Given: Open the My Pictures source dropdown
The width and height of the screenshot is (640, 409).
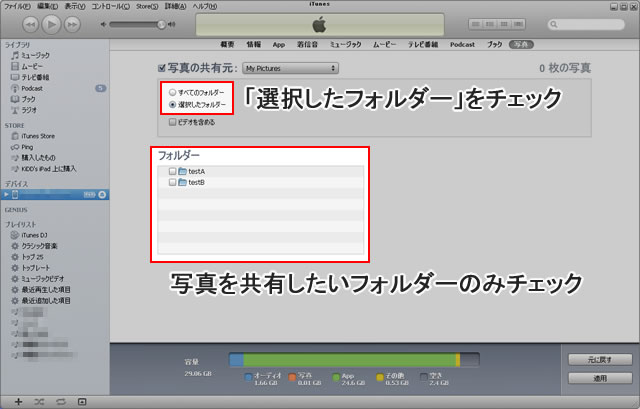Looking at the screenshot, I should point(290,68).
